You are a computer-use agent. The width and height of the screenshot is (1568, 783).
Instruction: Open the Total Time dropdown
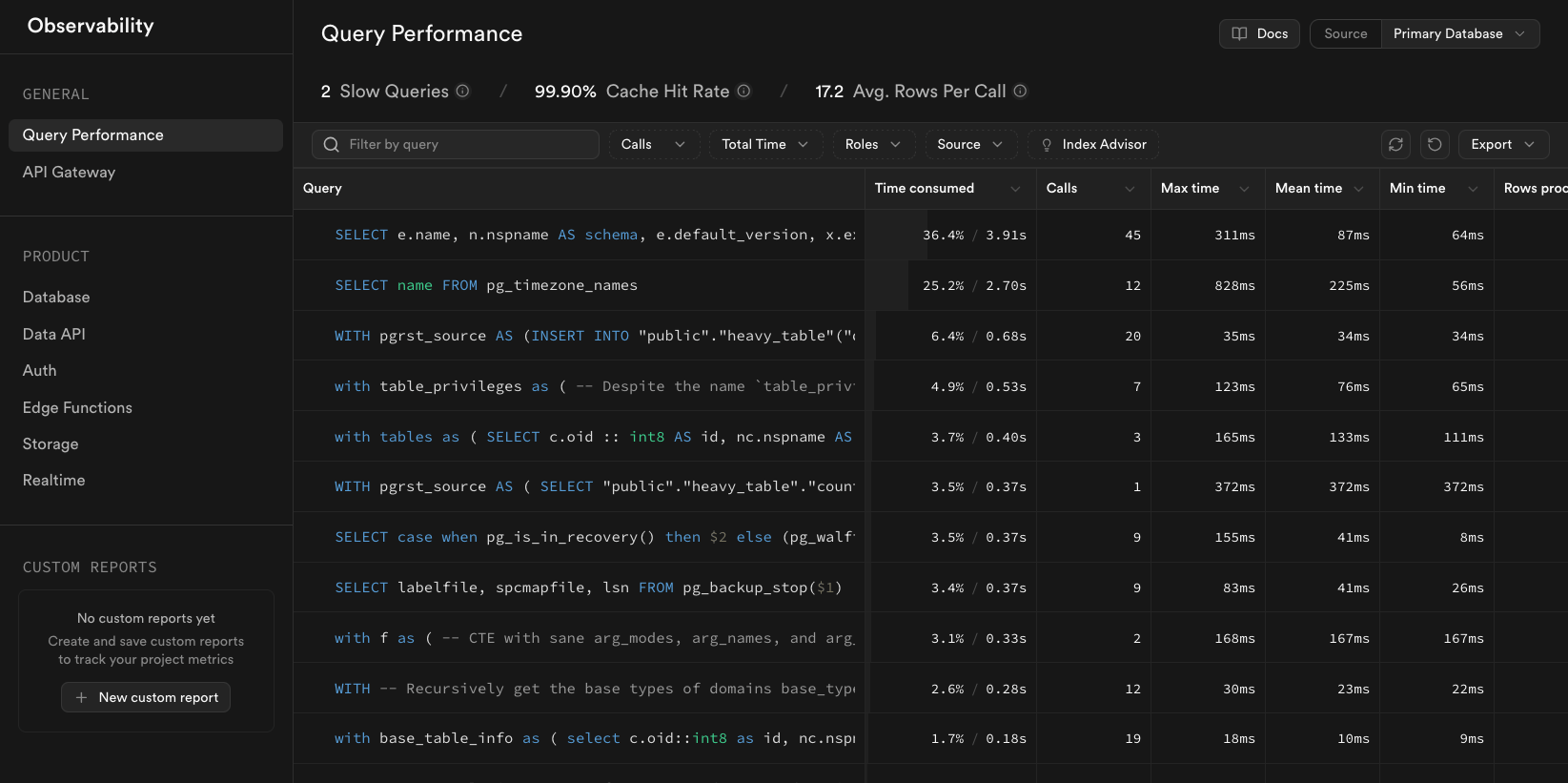click(764, 144)
